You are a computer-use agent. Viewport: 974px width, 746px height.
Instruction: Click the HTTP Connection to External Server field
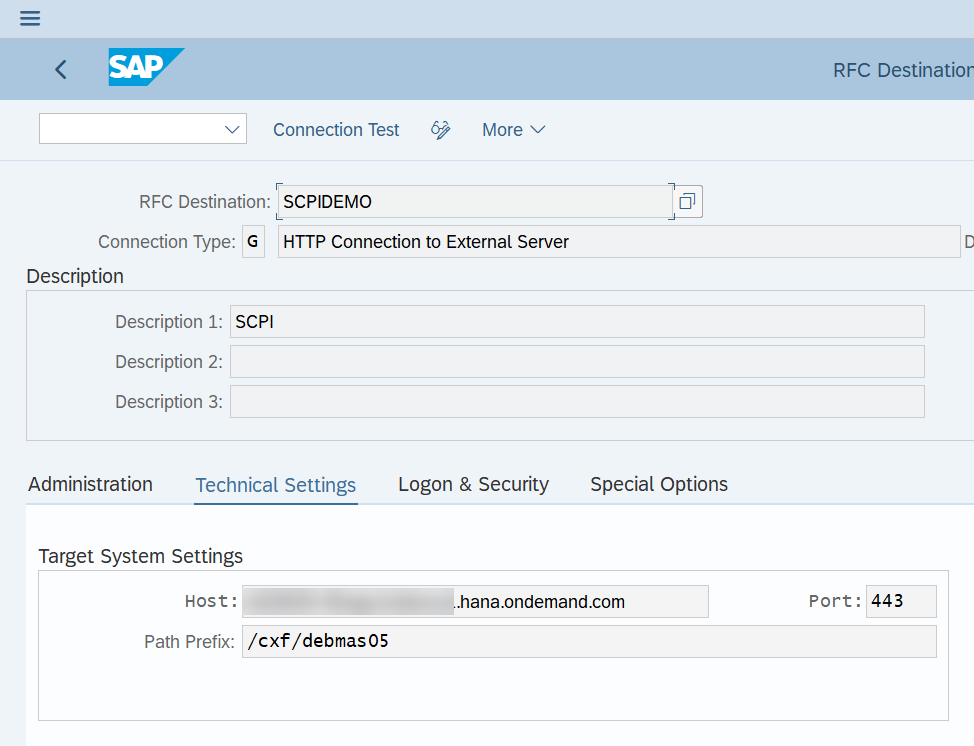point(619,242)
